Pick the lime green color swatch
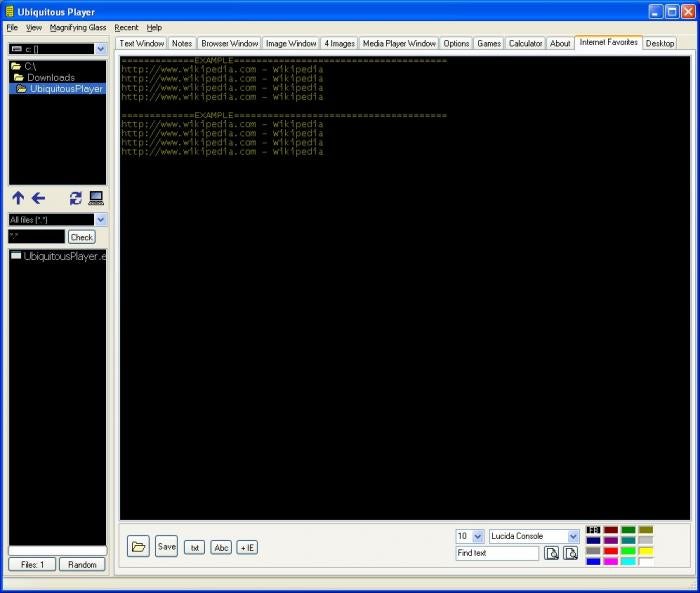 [x=628, y=551]
